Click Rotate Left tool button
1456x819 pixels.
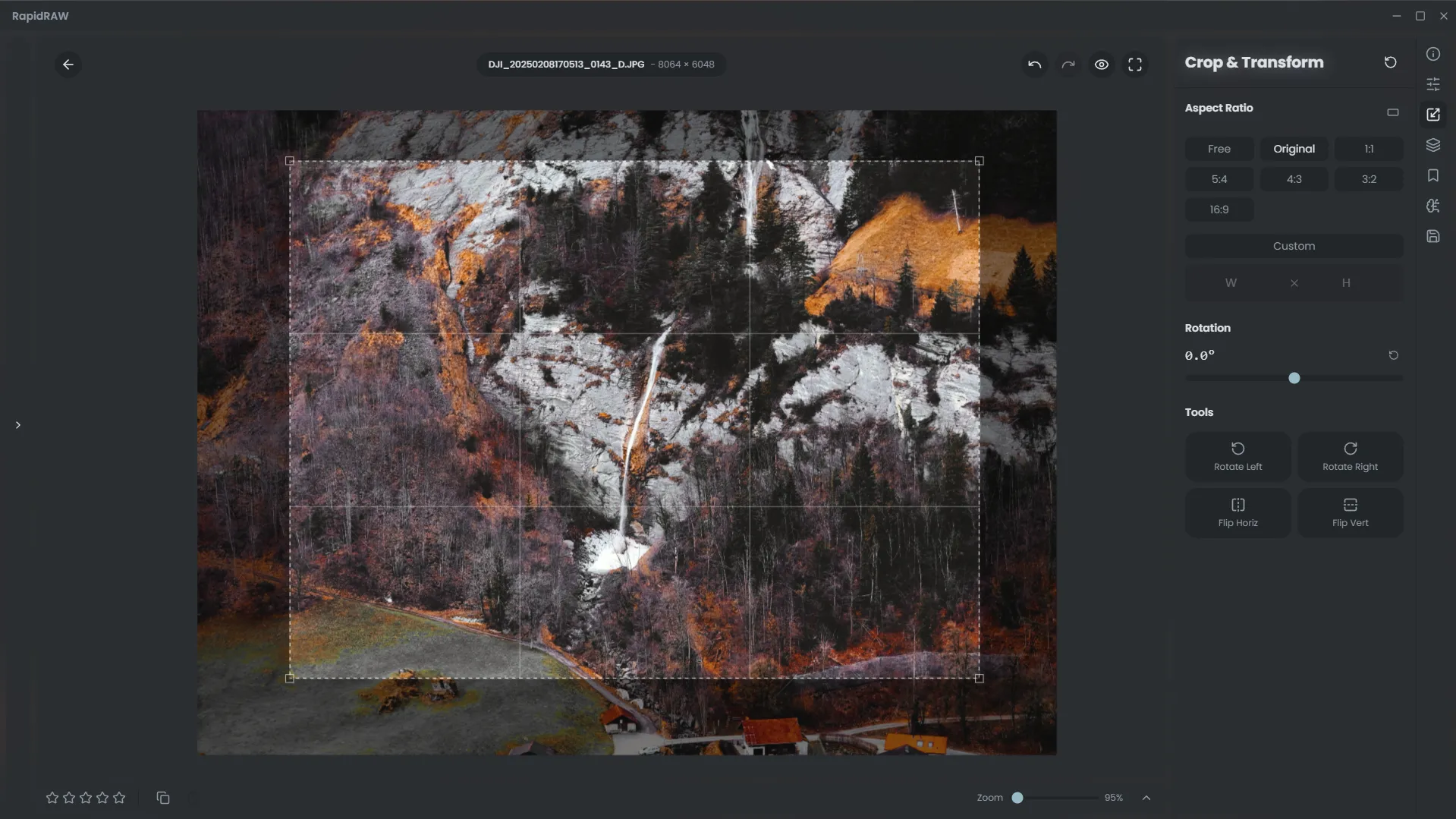pyautogui.click(x=1237, y=456)
